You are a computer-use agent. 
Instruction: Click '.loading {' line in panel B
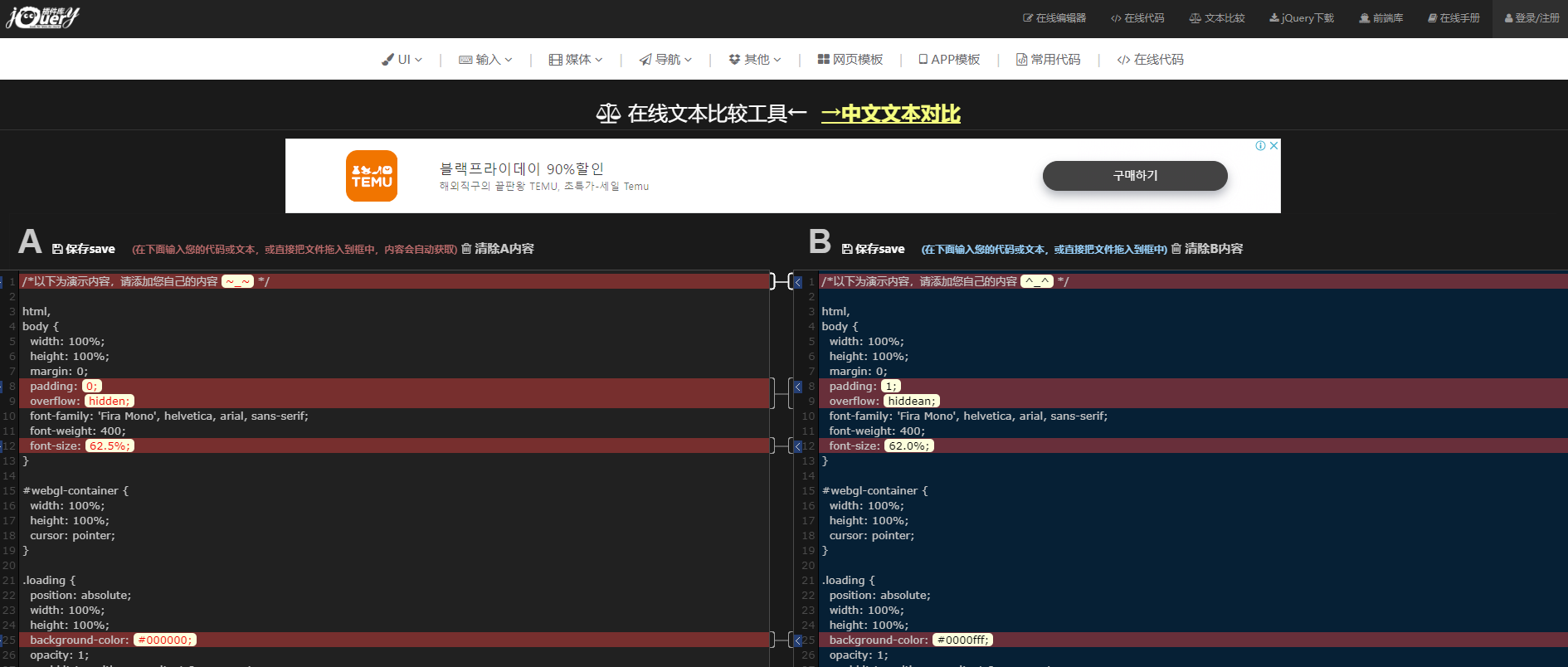(848, 581)
